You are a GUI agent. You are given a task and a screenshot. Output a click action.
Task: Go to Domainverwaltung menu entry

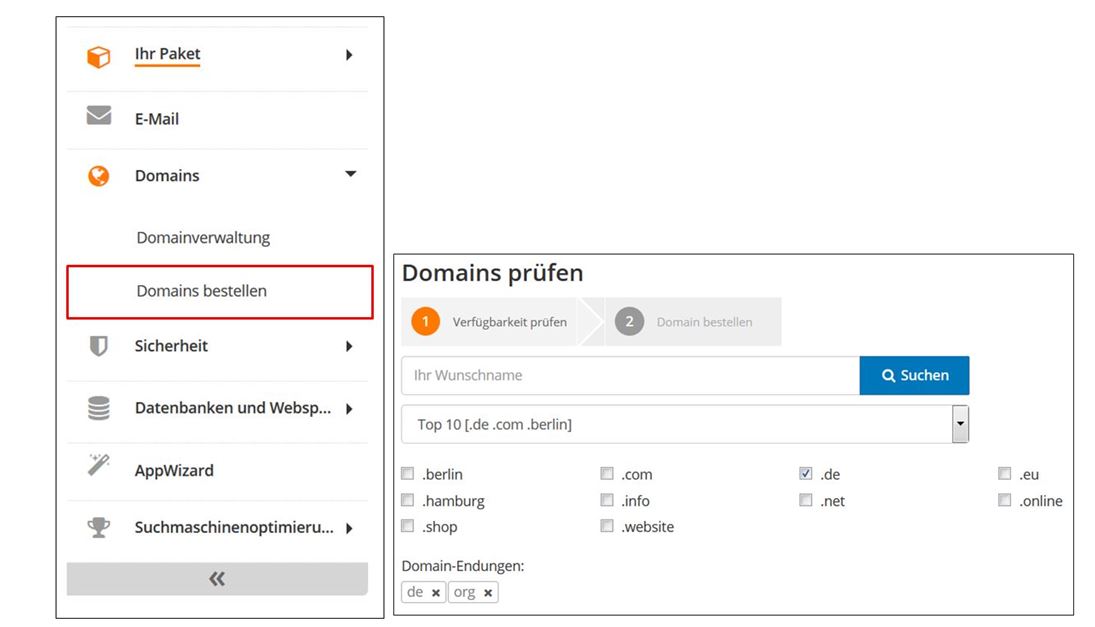pyautogui.click(x=203, y=237)
